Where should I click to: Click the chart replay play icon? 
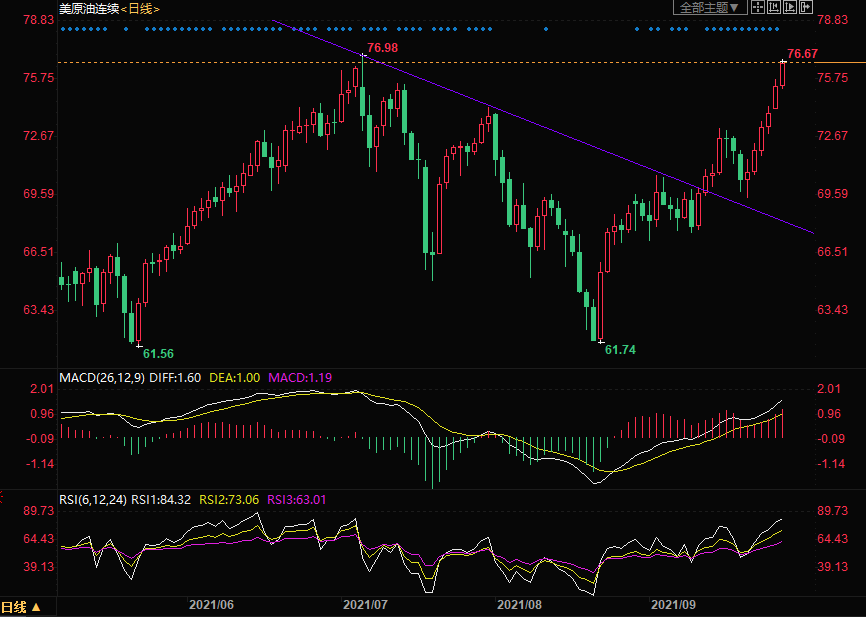[x=789, y=8]
